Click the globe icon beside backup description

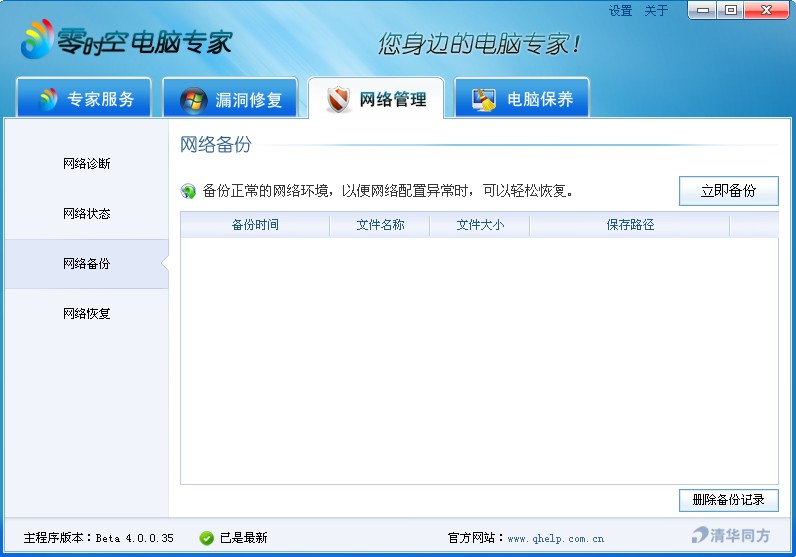pos(188,191)
